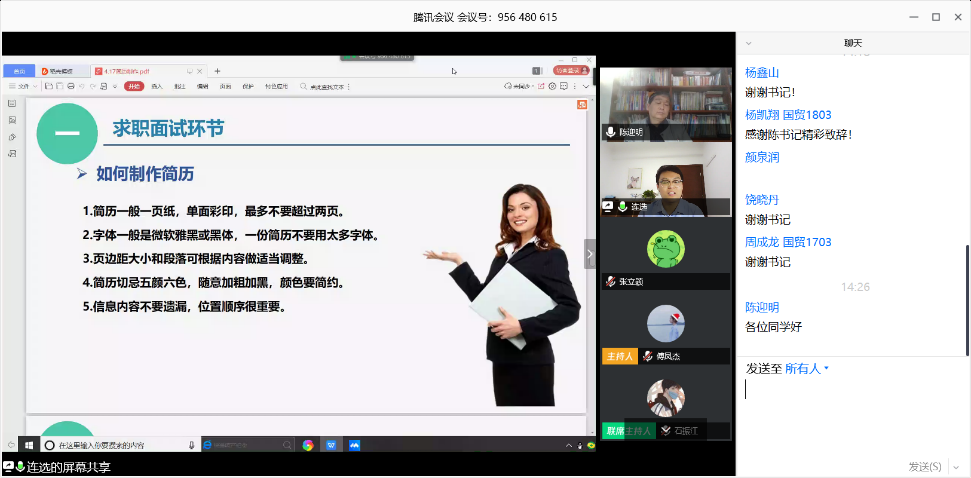Click the chat panel vertical scrollbar
Viewport: 971px width, 478px height.
click(x=965, y=300)
